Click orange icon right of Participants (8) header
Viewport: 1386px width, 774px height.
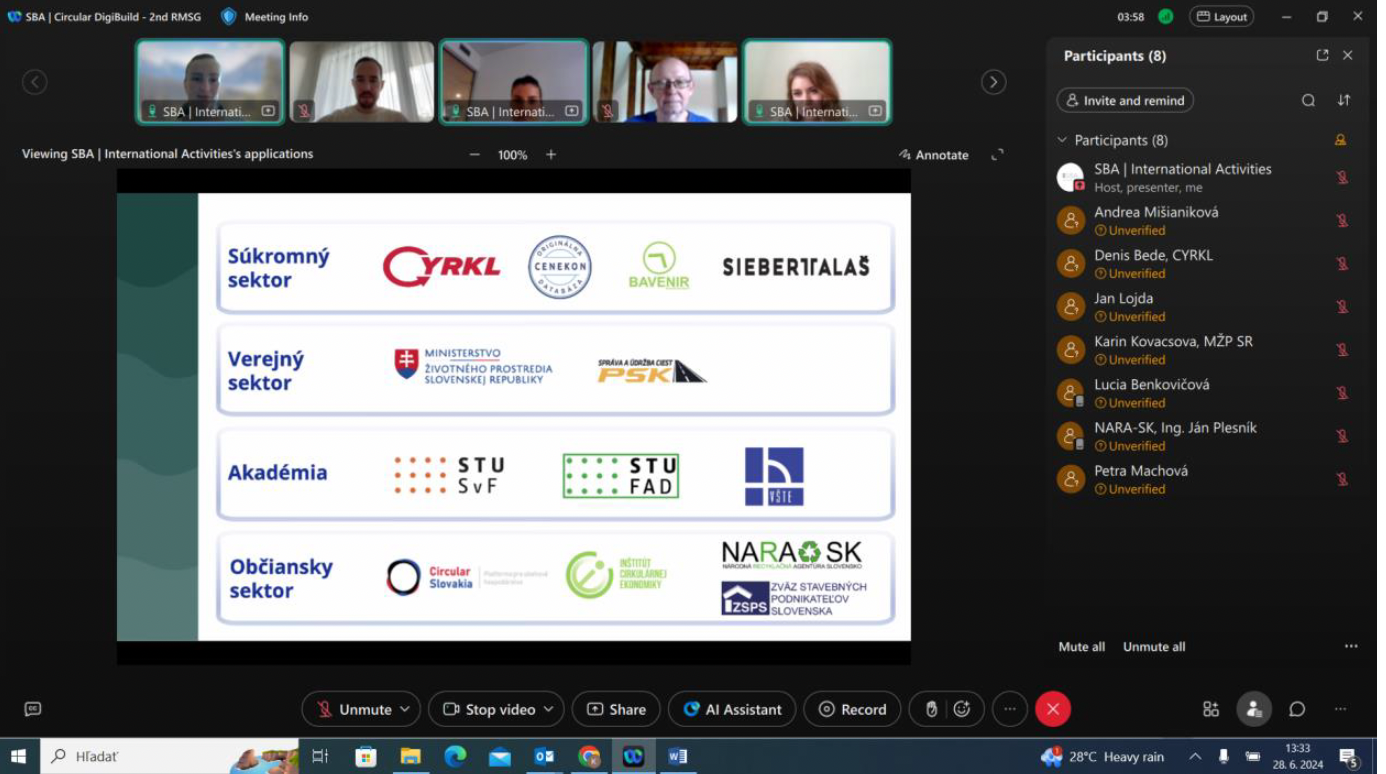pyautogui.click(x=1341, y=140)
